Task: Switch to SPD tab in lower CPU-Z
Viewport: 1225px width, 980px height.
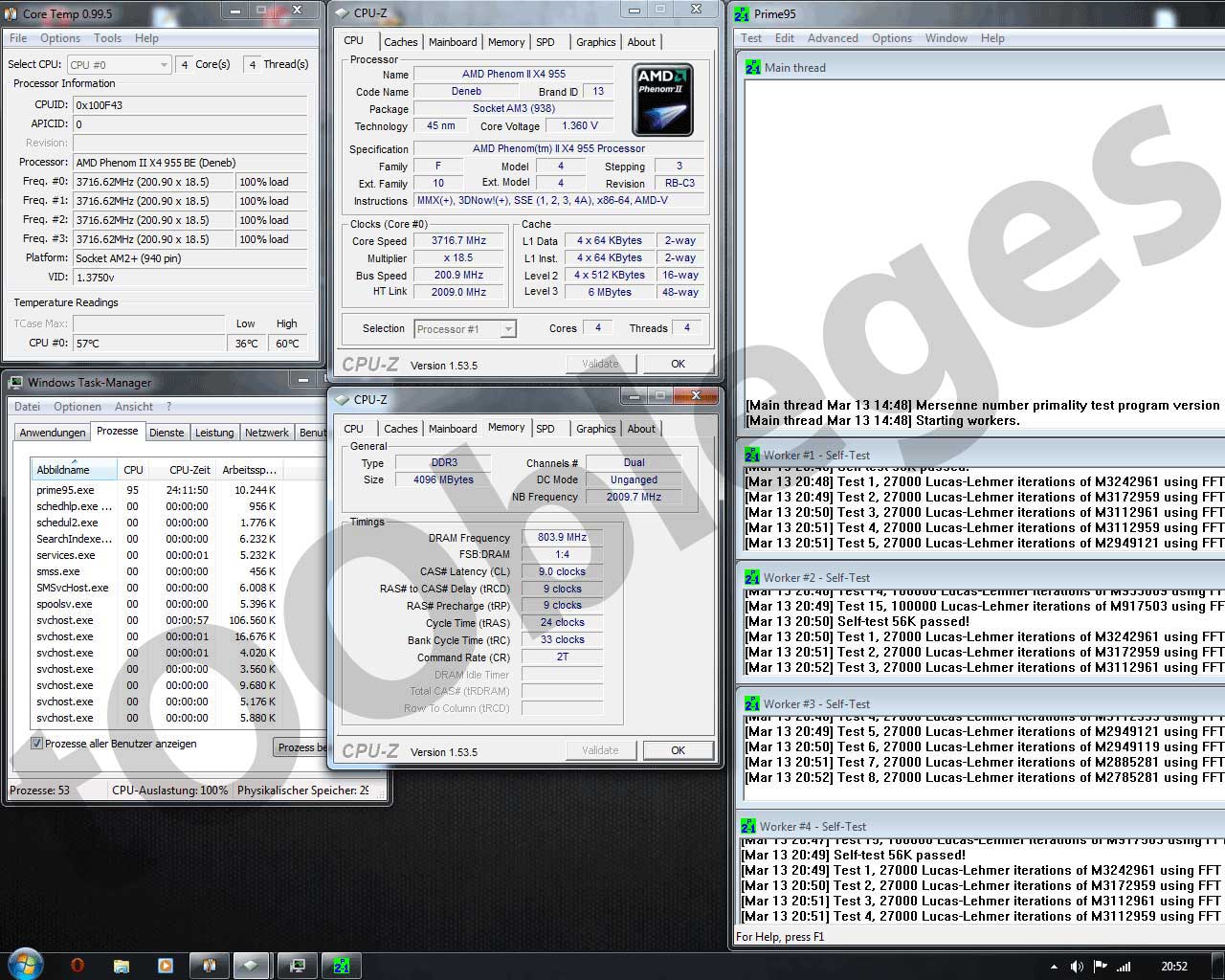Action: (x=546, y=429)
